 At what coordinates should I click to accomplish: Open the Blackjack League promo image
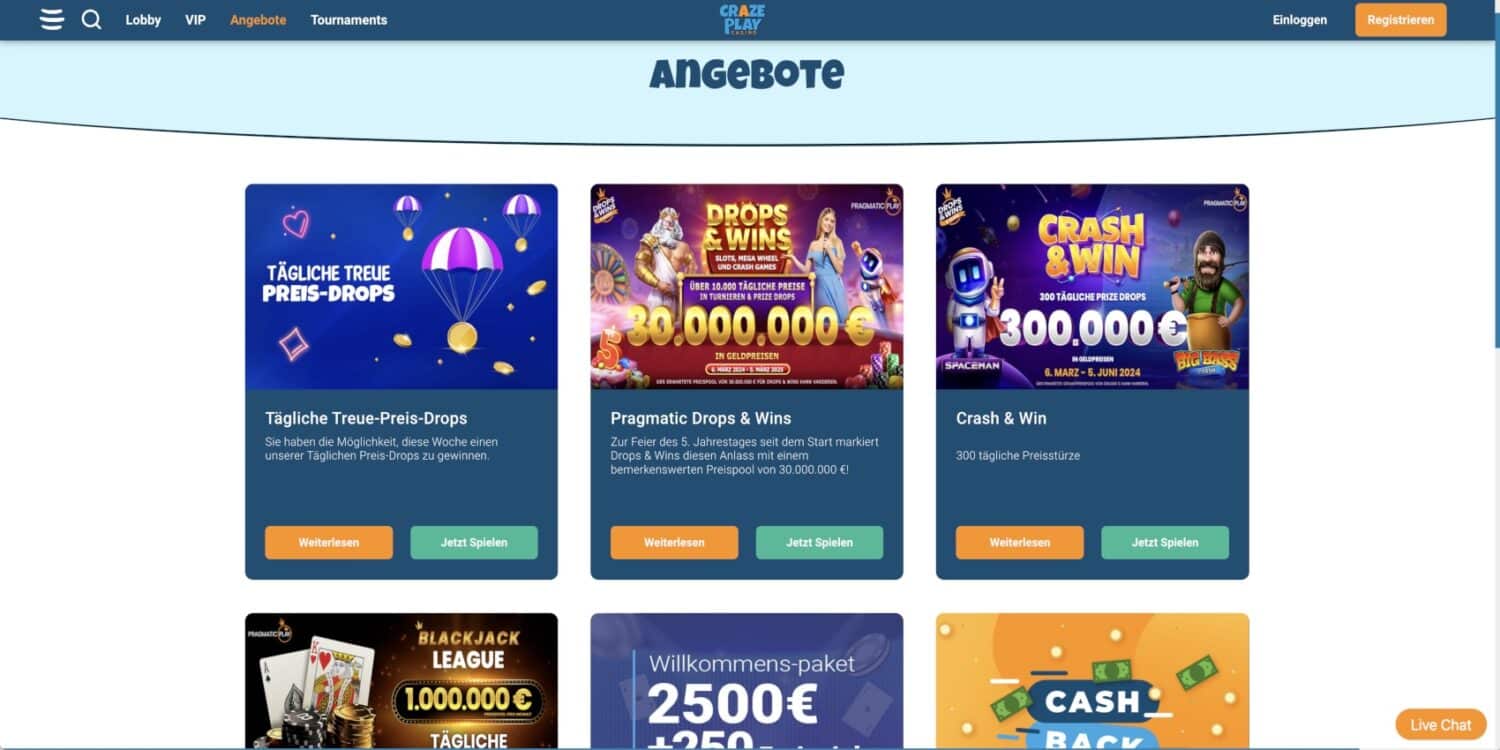401,681
